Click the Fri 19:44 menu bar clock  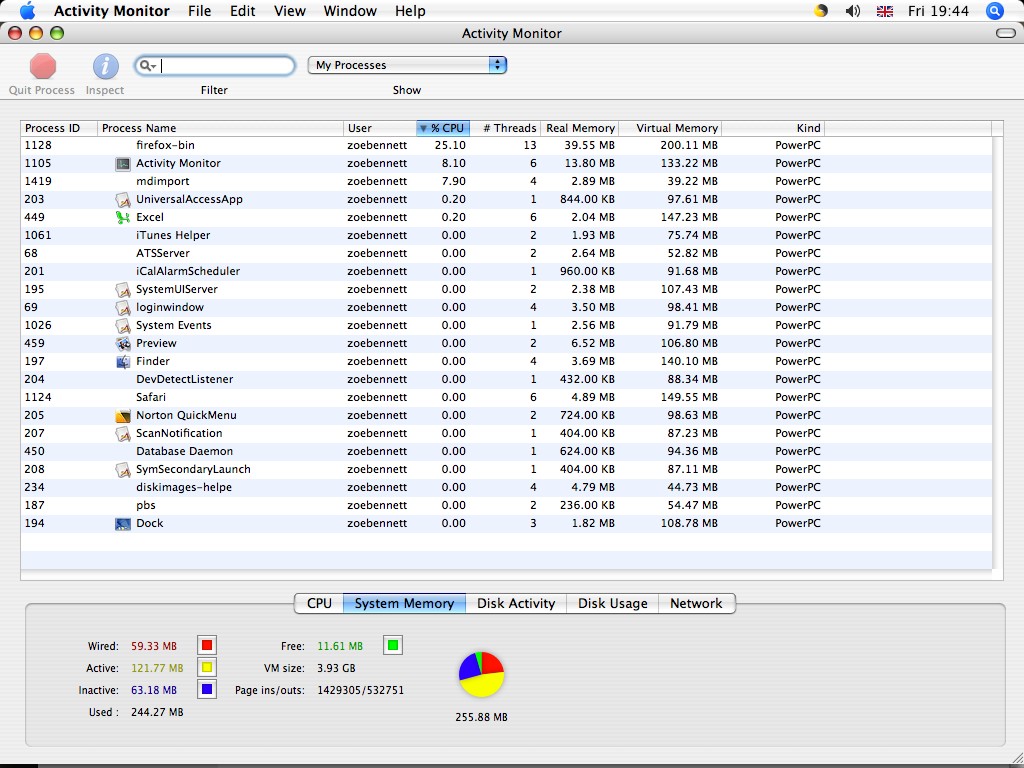[938, 10]
